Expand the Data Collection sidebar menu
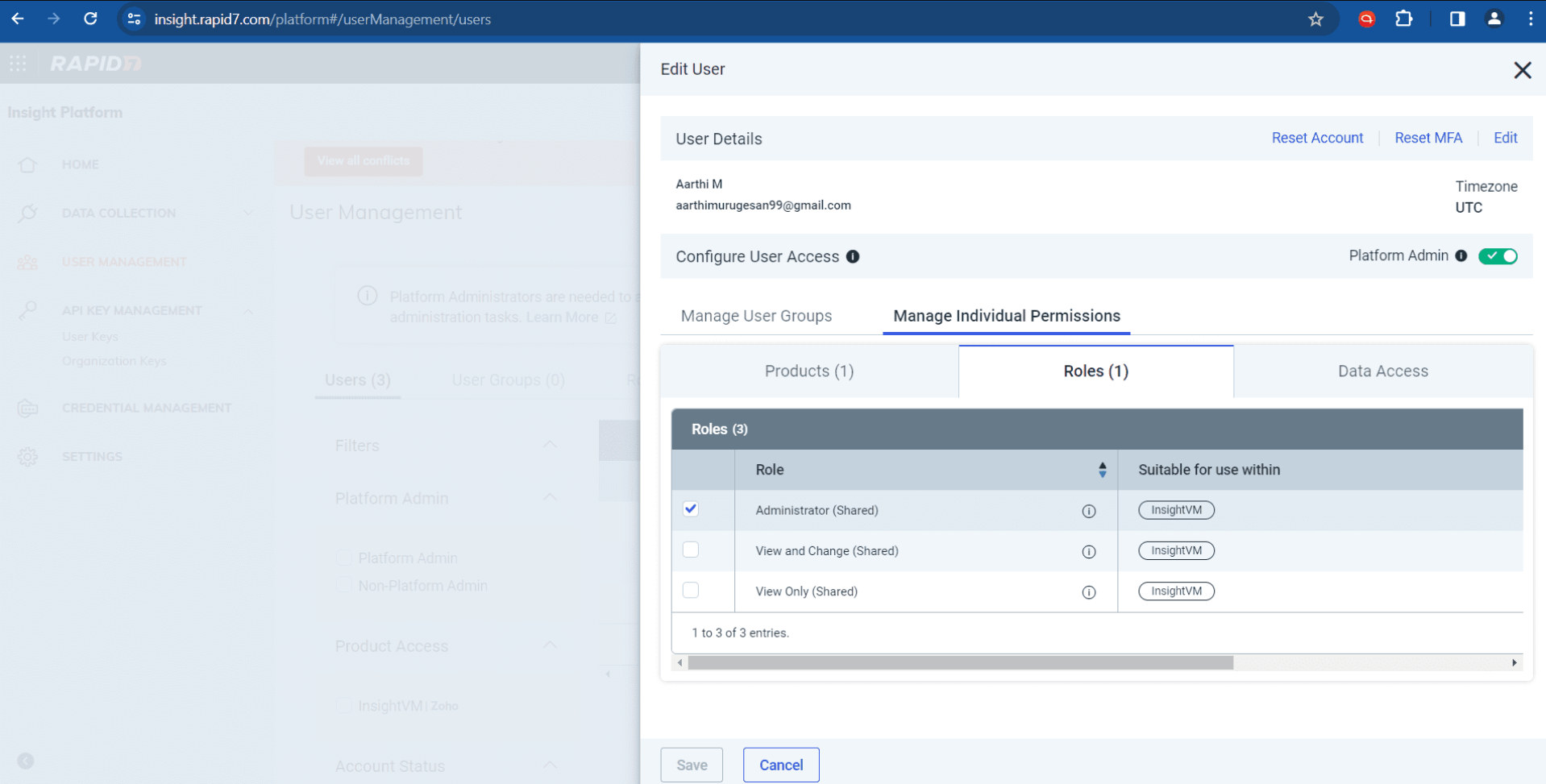The width and height of the screenshot is (1546, 784). pyautogui.click(x=247, y=213)
